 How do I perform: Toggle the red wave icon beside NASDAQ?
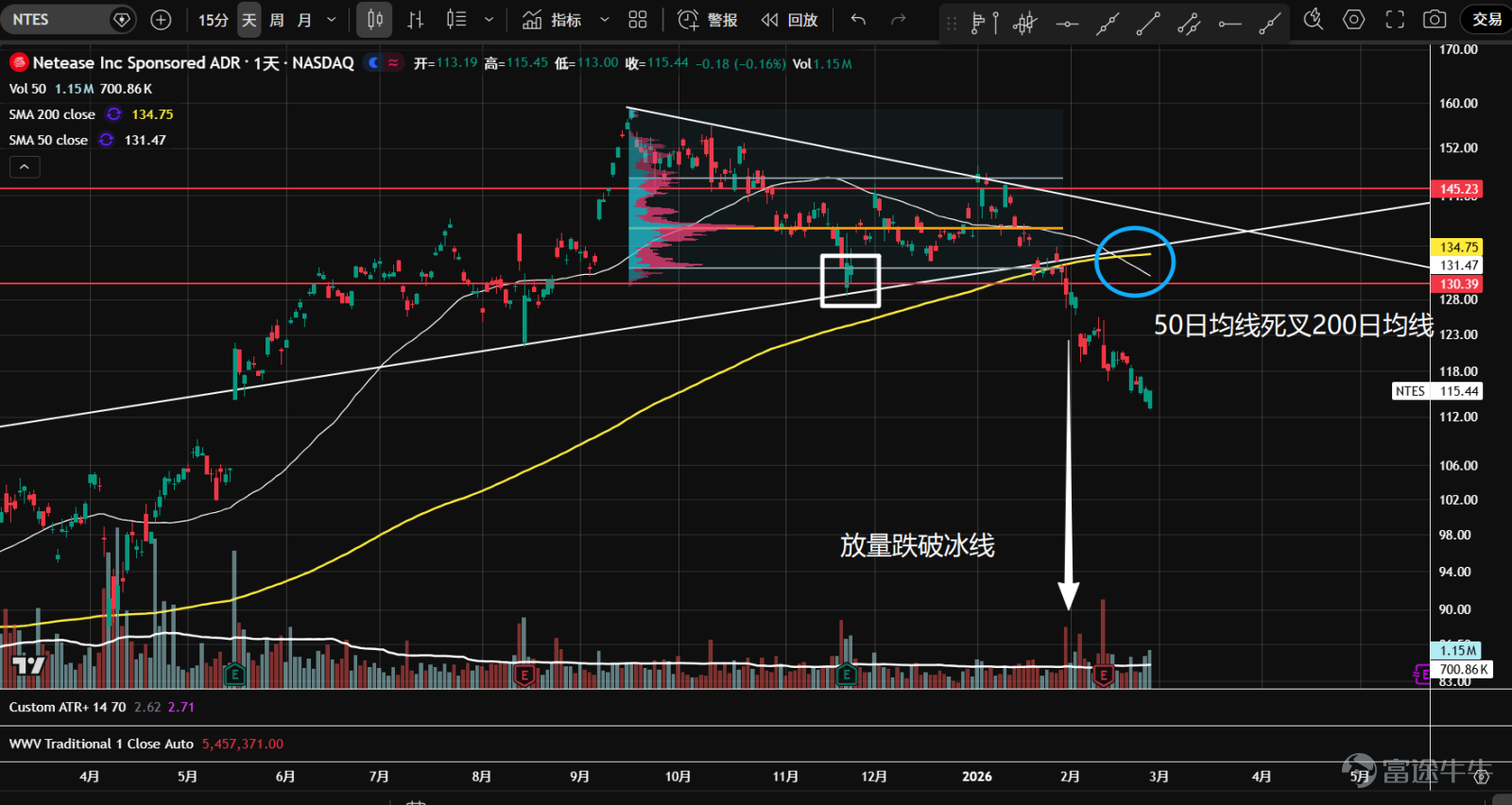pos(393,62)
